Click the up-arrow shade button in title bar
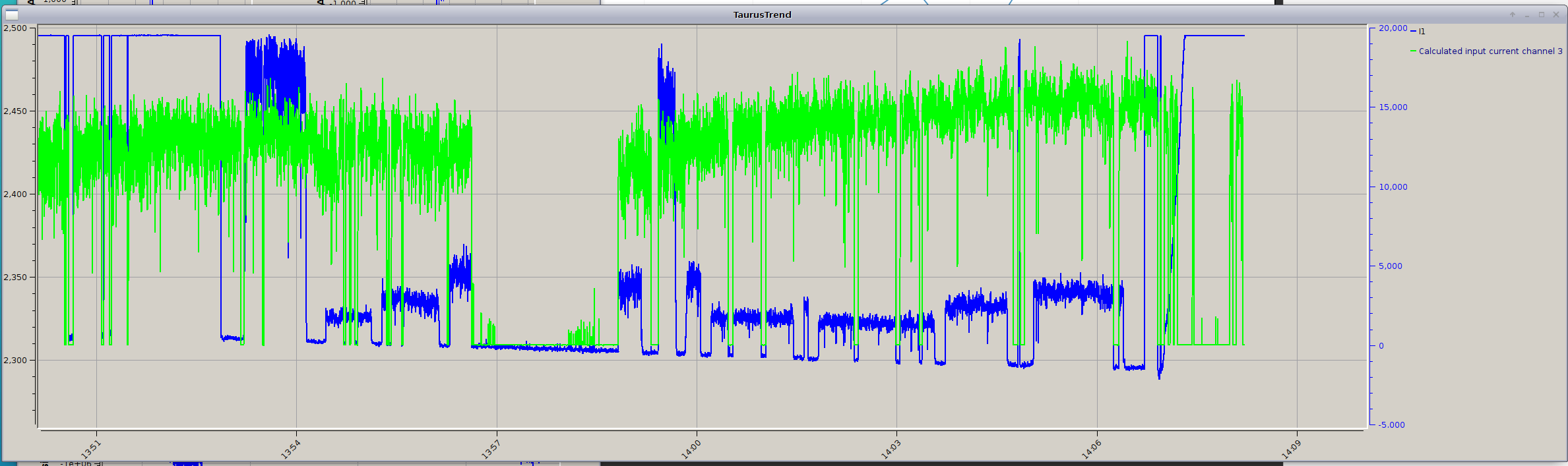 pyautogui.click(x=1512, y=15)
